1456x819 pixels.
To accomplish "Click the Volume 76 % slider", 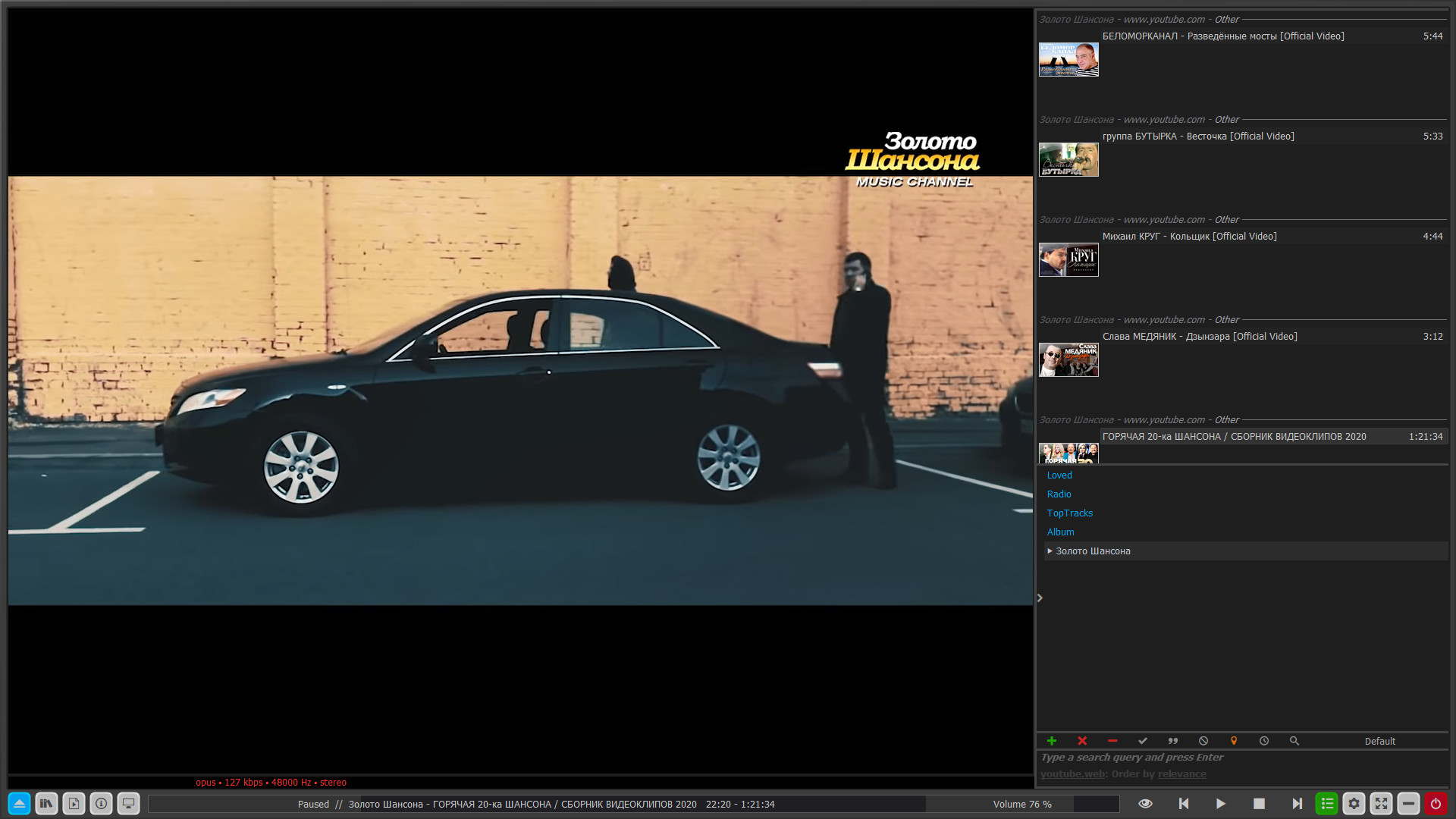I will [1022, 804].
